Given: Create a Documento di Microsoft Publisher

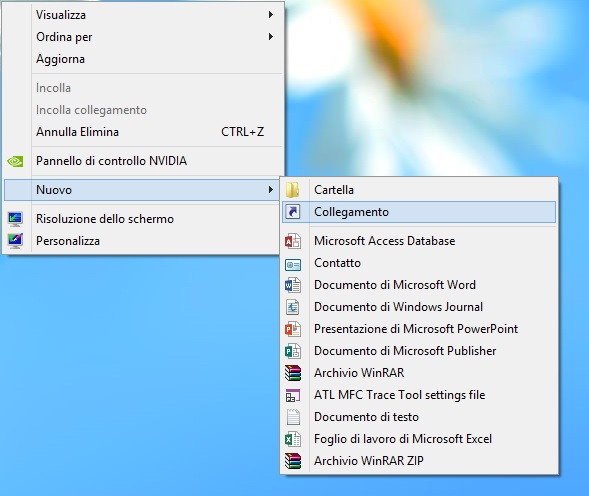Looking at the screenshot, I should point(419,351).
